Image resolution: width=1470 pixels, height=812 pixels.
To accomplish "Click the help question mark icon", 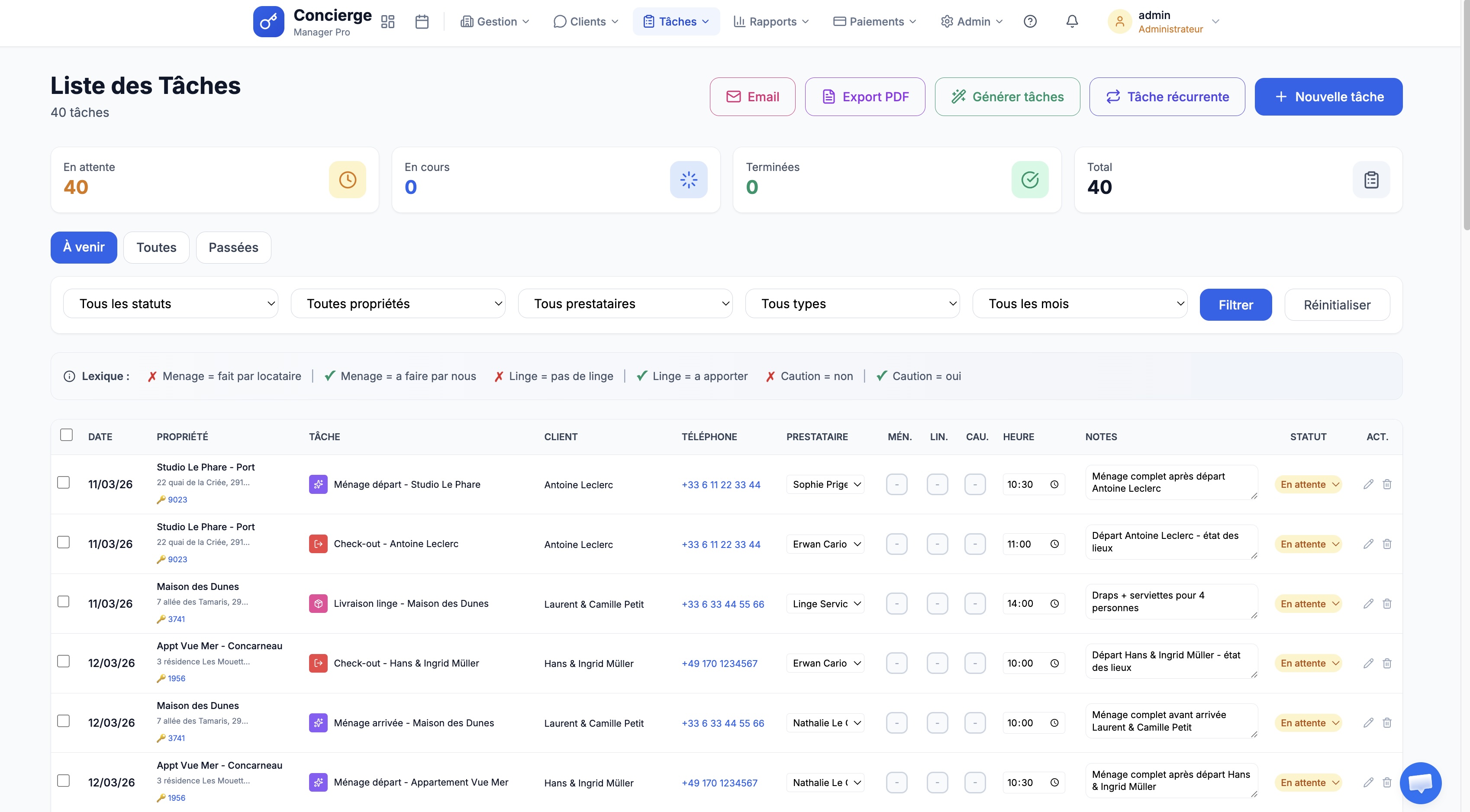I will (1029, 22).
